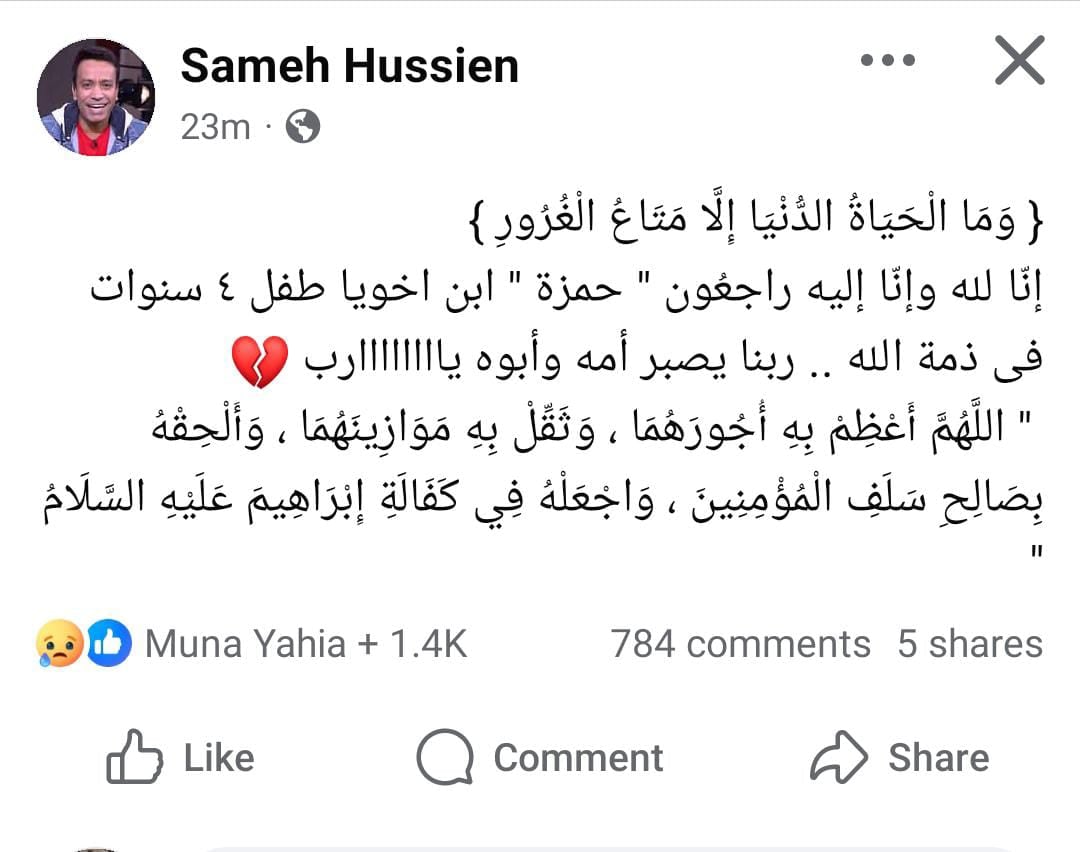This screenshot has height=852, width=1080.
Task: Click the Share text label
Action: click(x=938, y=758)
